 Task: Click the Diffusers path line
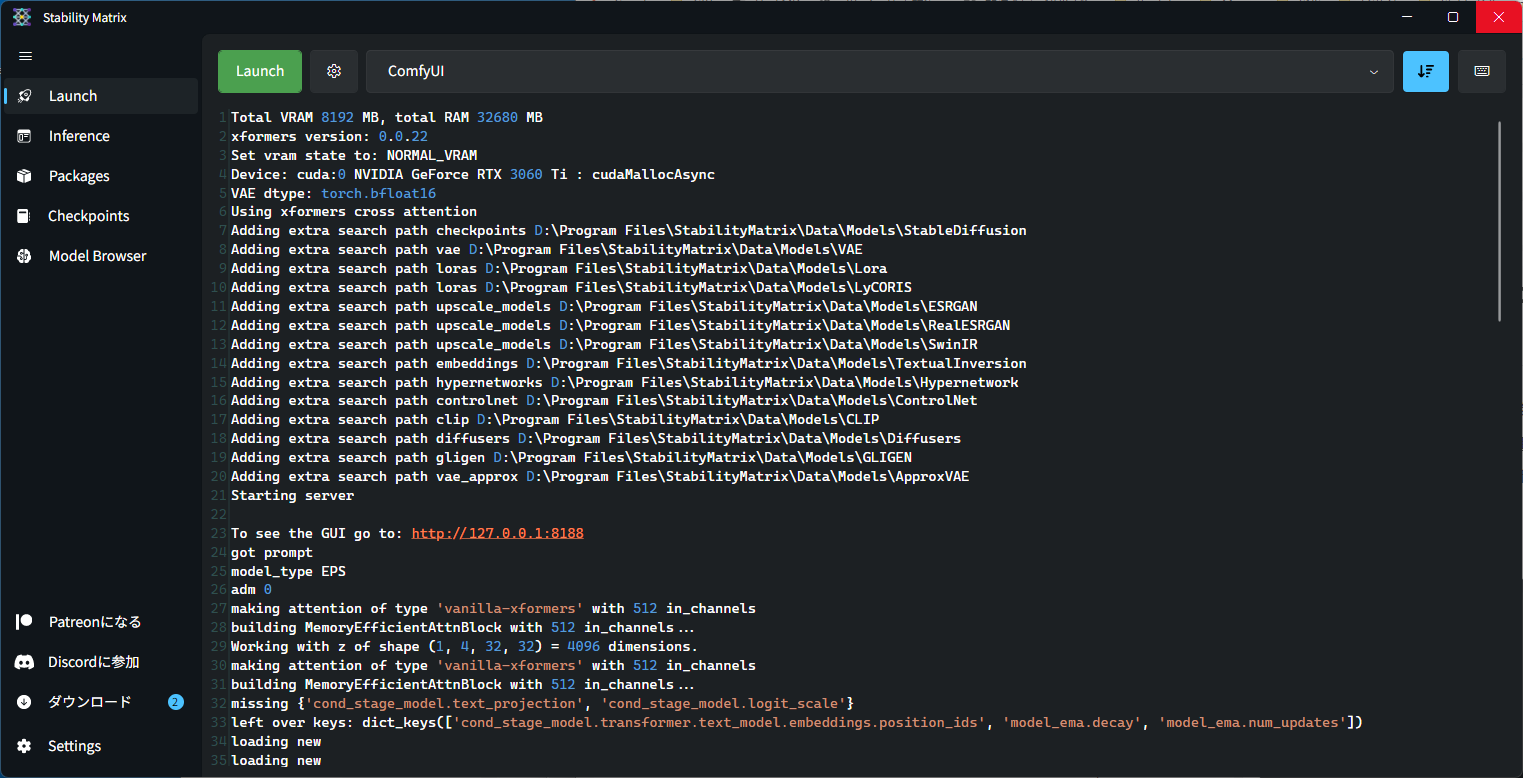[x=596, y=438]
